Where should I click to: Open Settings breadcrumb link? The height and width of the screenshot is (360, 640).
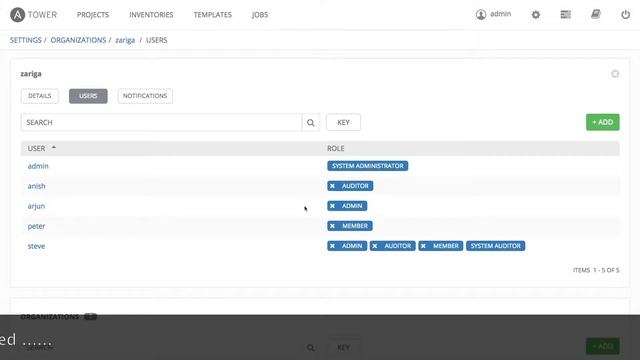click(x=26, y=40)
